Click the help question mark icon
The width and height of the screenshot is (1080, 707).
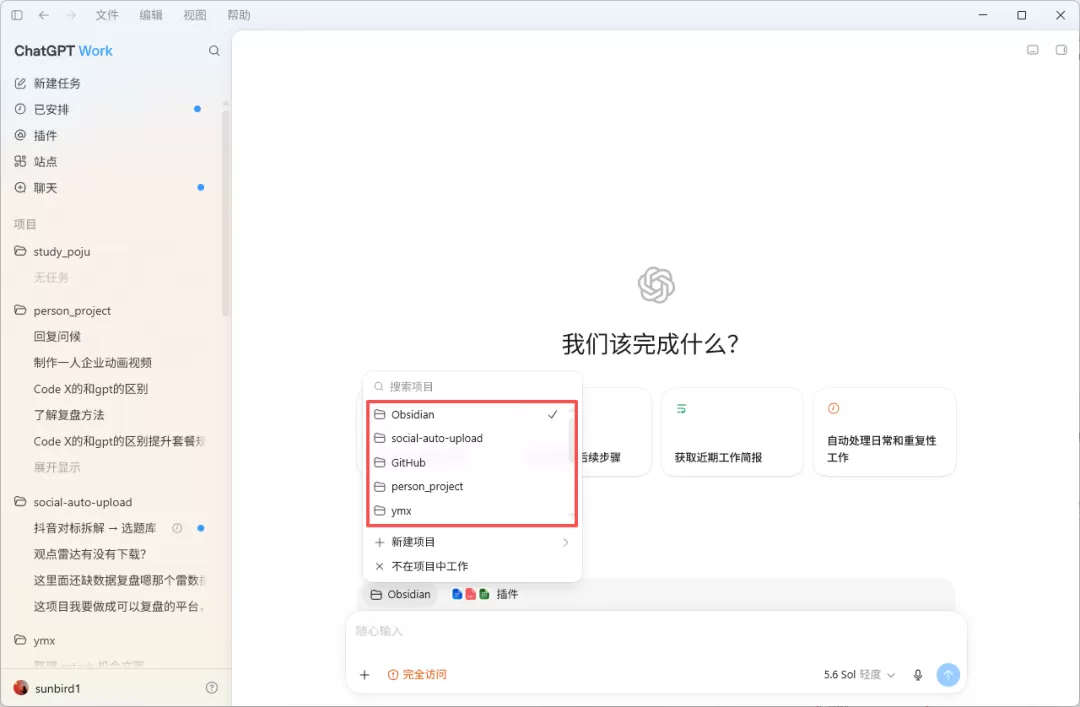[212, 687]
